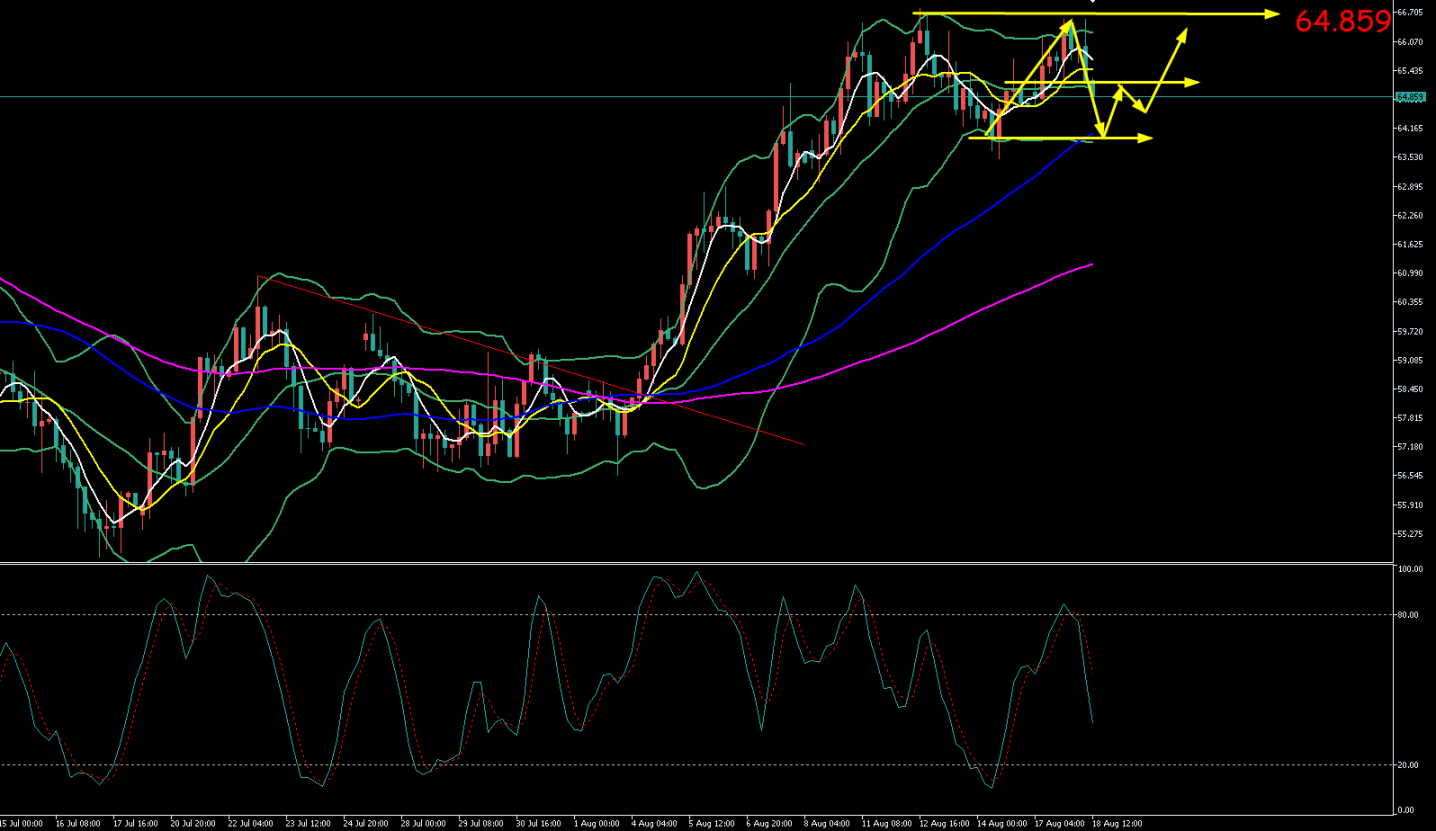1436x831 pixels.
Task: Click the 57.815 price axis label
Action: click(1410, 417)
